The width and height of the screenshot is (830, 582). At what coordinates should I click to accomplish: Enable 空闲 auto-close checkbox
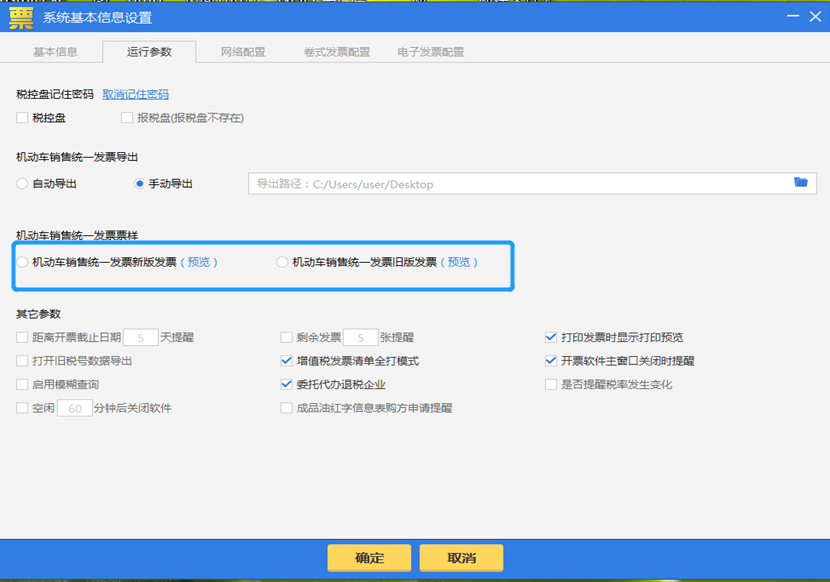point(22,408)
